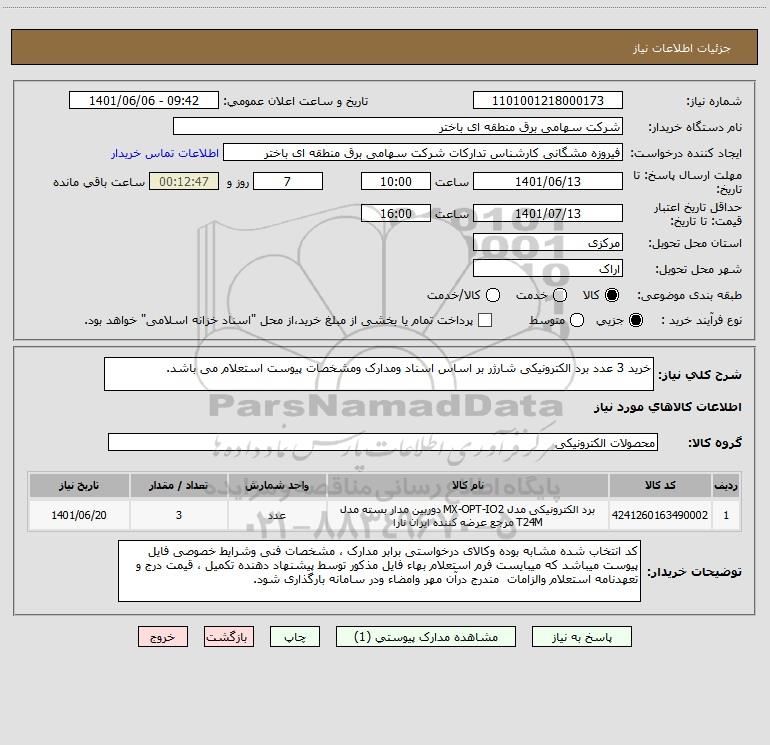Screen dimensions: 770x745
Task: Tick the اسناد خزانه اسلامی payment checkbox
Action: tap(485, 320)
